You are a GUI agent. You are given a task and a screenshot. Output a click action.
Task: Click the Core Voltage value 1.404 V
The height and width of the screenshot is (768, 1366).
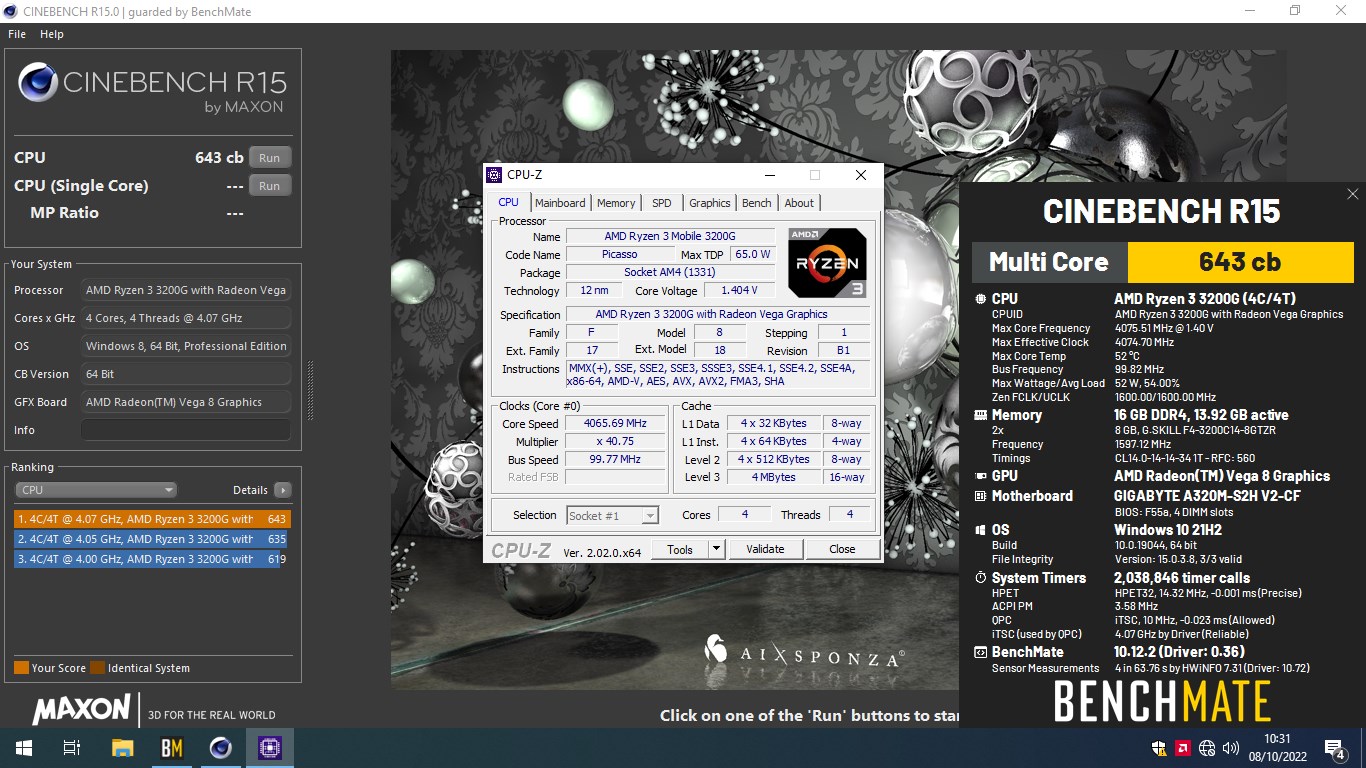pyautogui.click(x=739, y=291)
